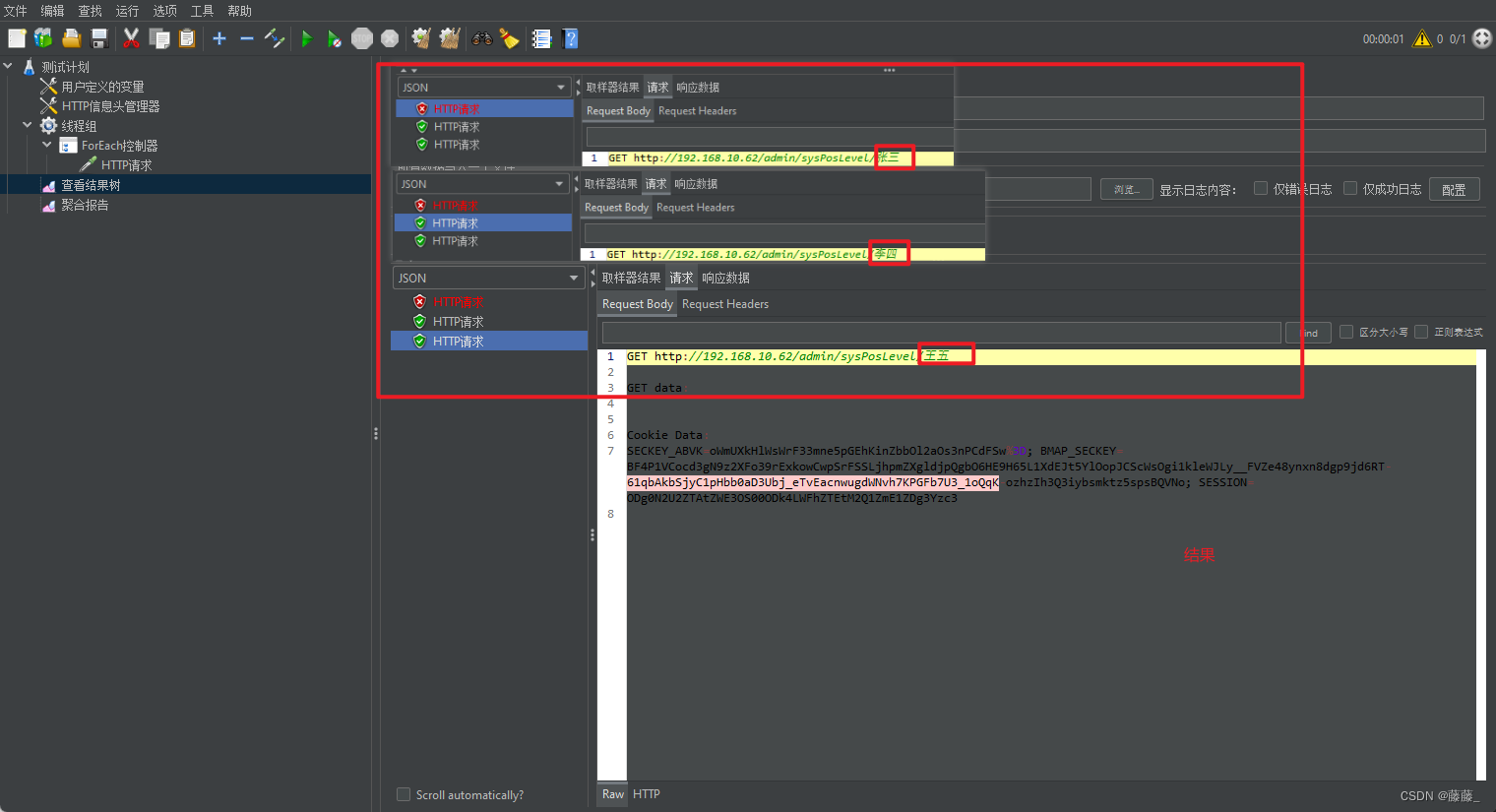Viewport: 1496px width, 812px height.
Task: Clear results with the single broom-gear icon
Action: (x=421, y=38)
